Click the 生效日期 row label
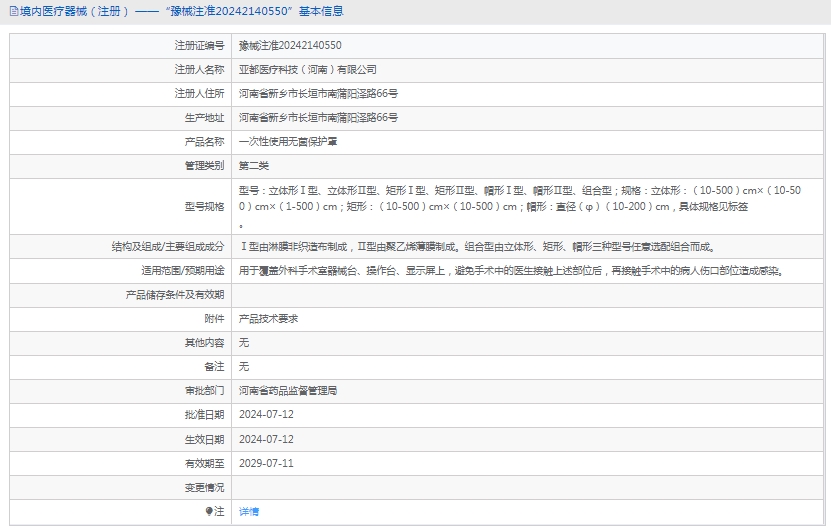Image resolution: width=831 pixels, height=531 pixels. coord(204,439)
